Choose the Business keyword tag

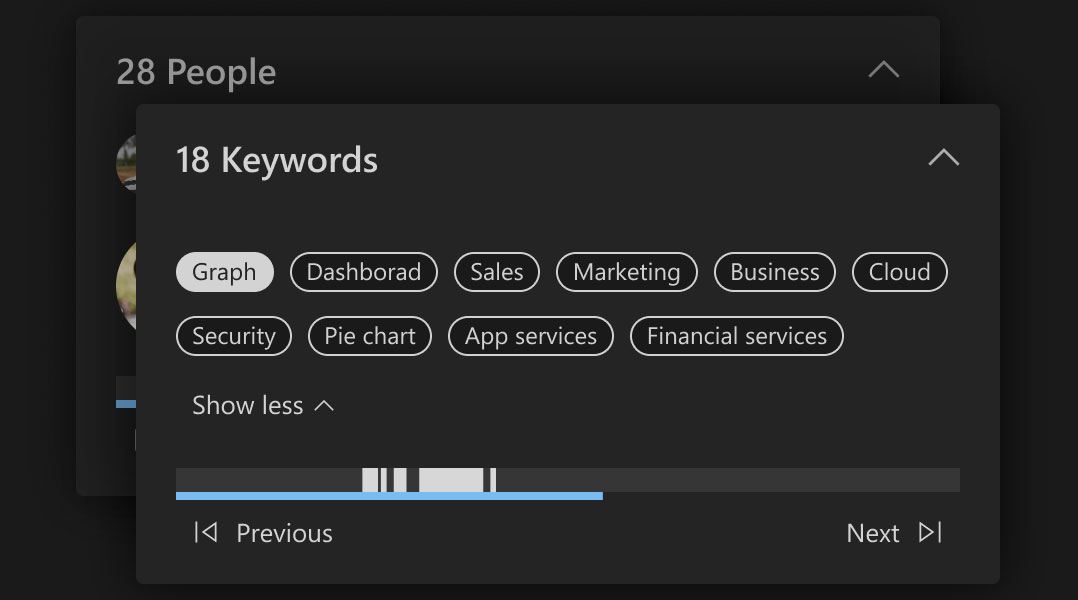774,272
